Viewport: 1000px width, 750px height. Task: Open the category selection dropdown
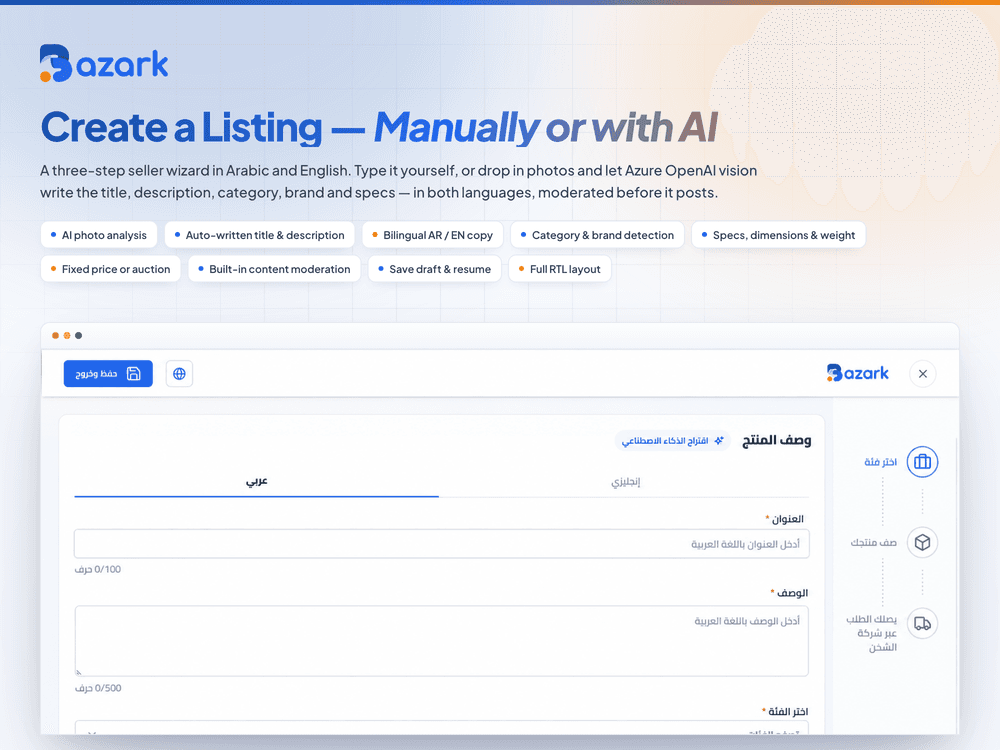441,728
